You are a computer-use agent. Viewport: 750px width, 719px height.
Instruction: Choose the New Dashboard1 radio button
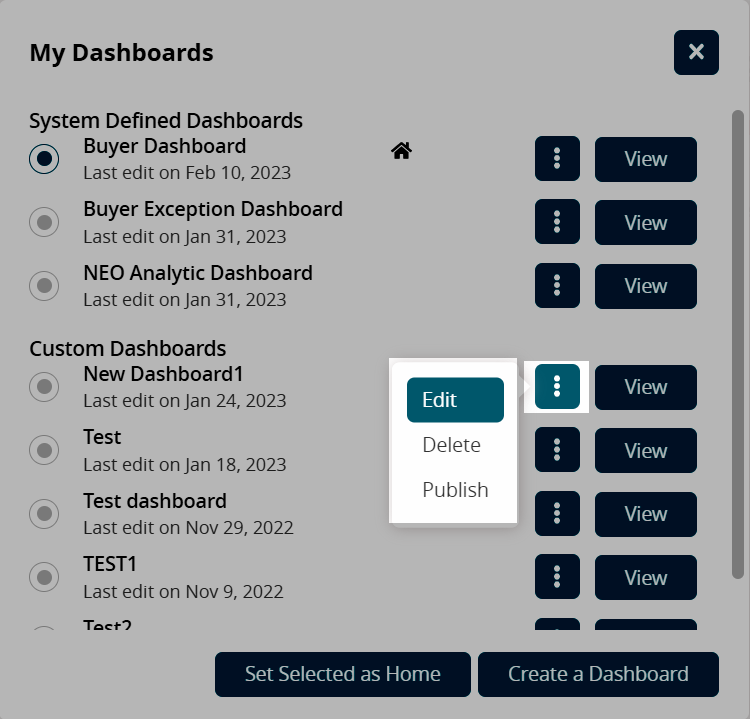click(44, 386)
